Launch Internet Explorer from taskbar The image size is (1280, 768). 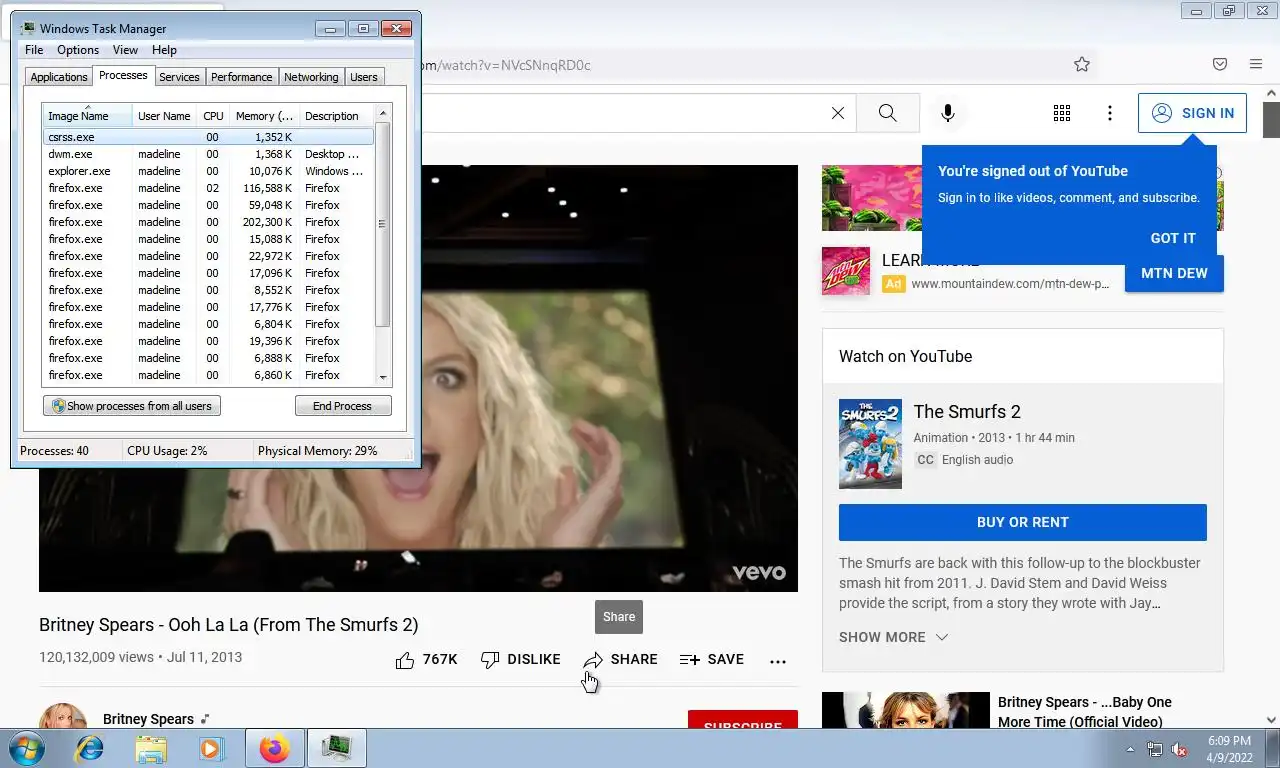[90, 748]
